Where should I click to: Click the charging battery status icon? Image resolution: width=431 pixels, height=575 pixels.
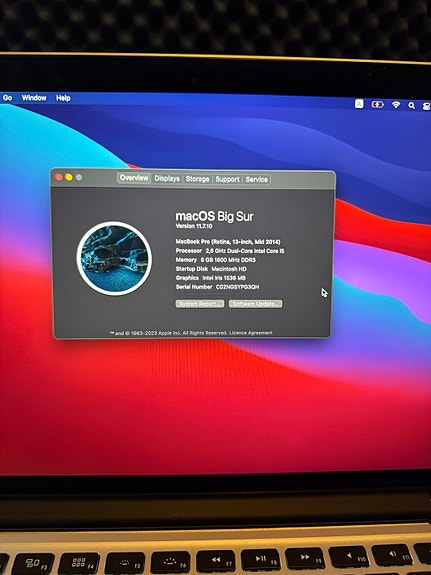point(377,105)
